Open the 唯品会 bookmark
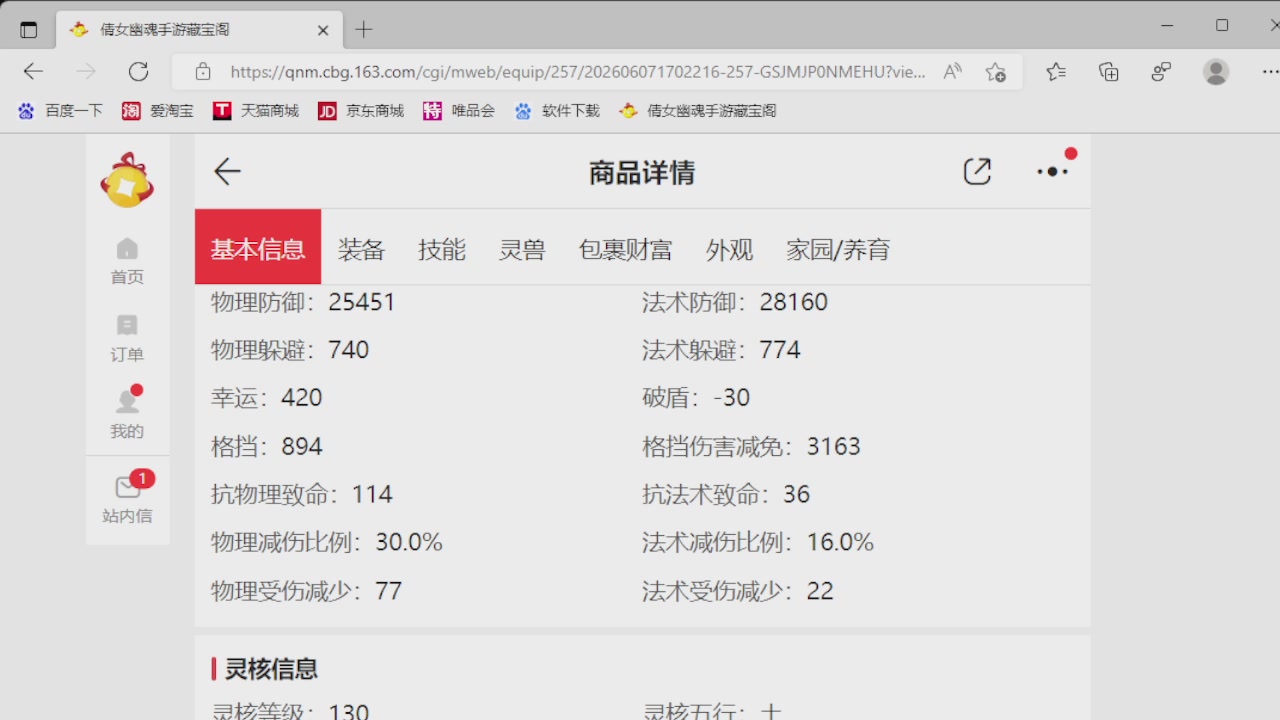The height and width of the screenshot is (720, 1280). [x=459, y=111]
